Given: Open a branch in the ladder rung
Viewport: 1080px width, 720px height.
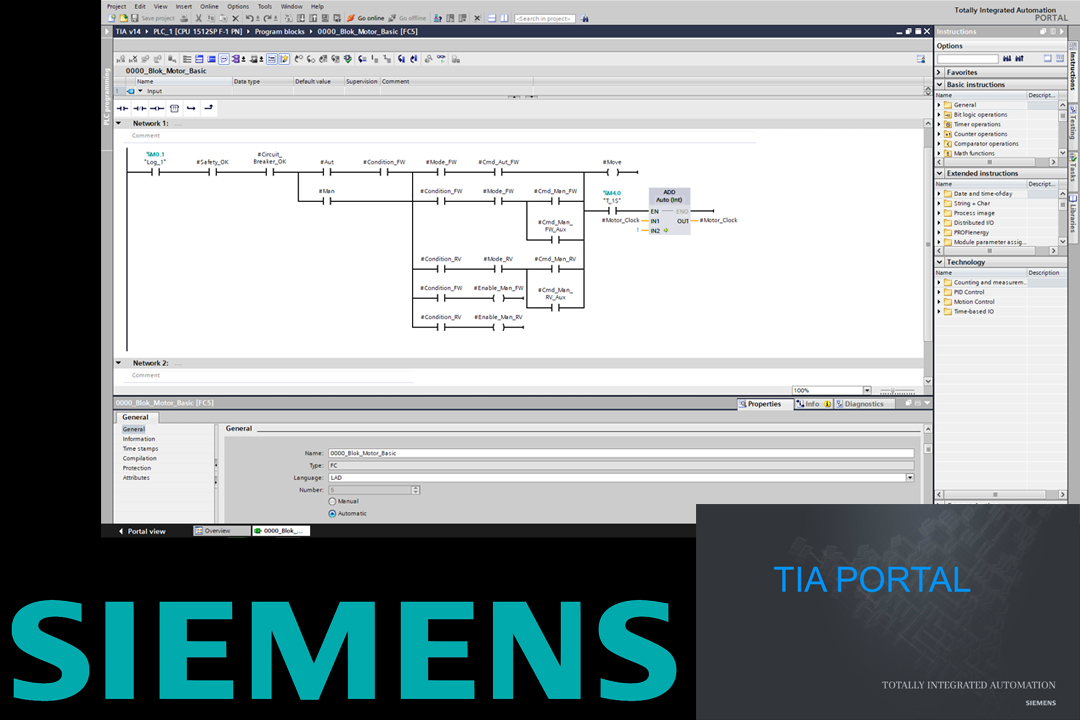Looking at the screenshot, I should click(191, 108).
